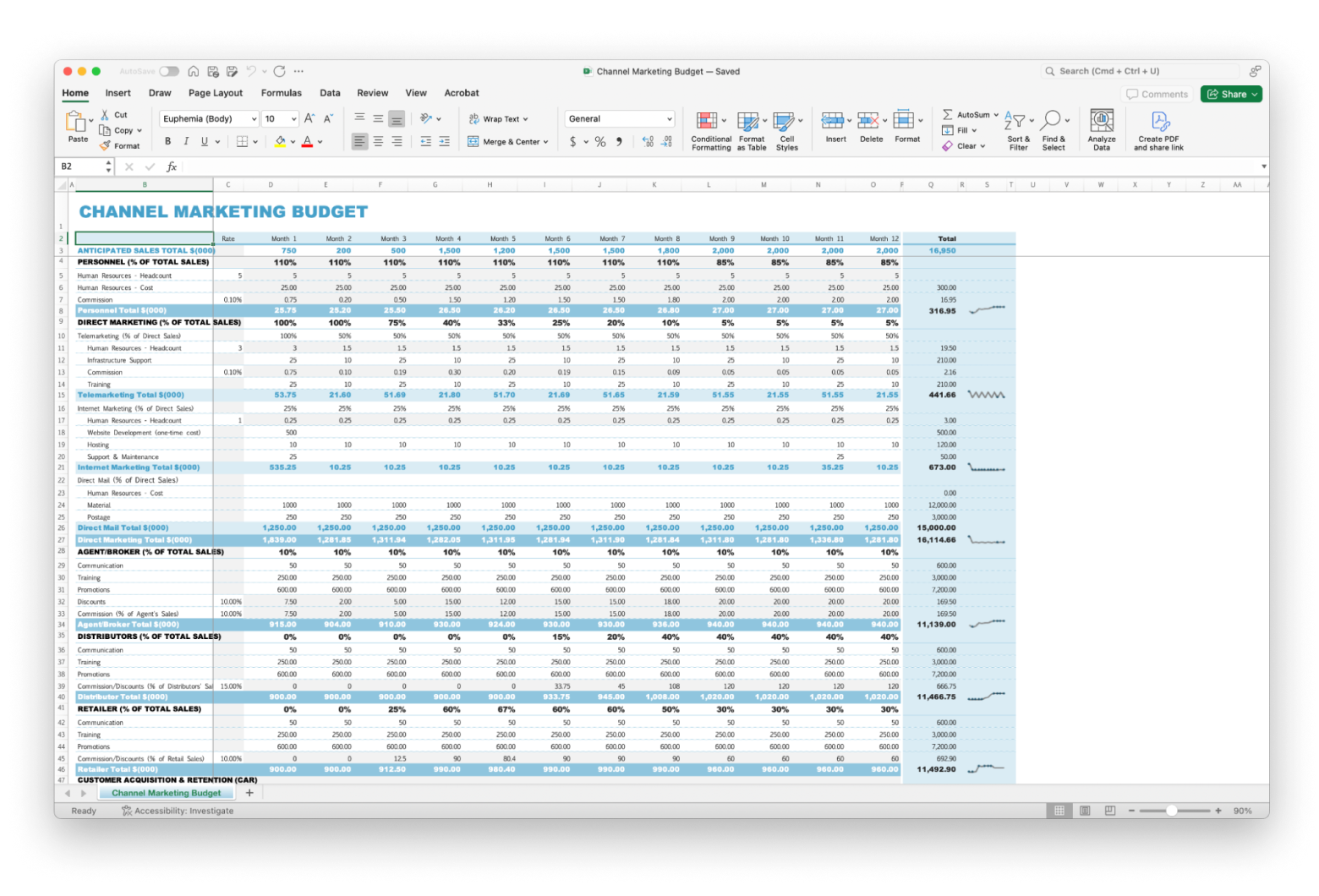
Task: Click Cell Styles icon
Action: pos(784,121)
